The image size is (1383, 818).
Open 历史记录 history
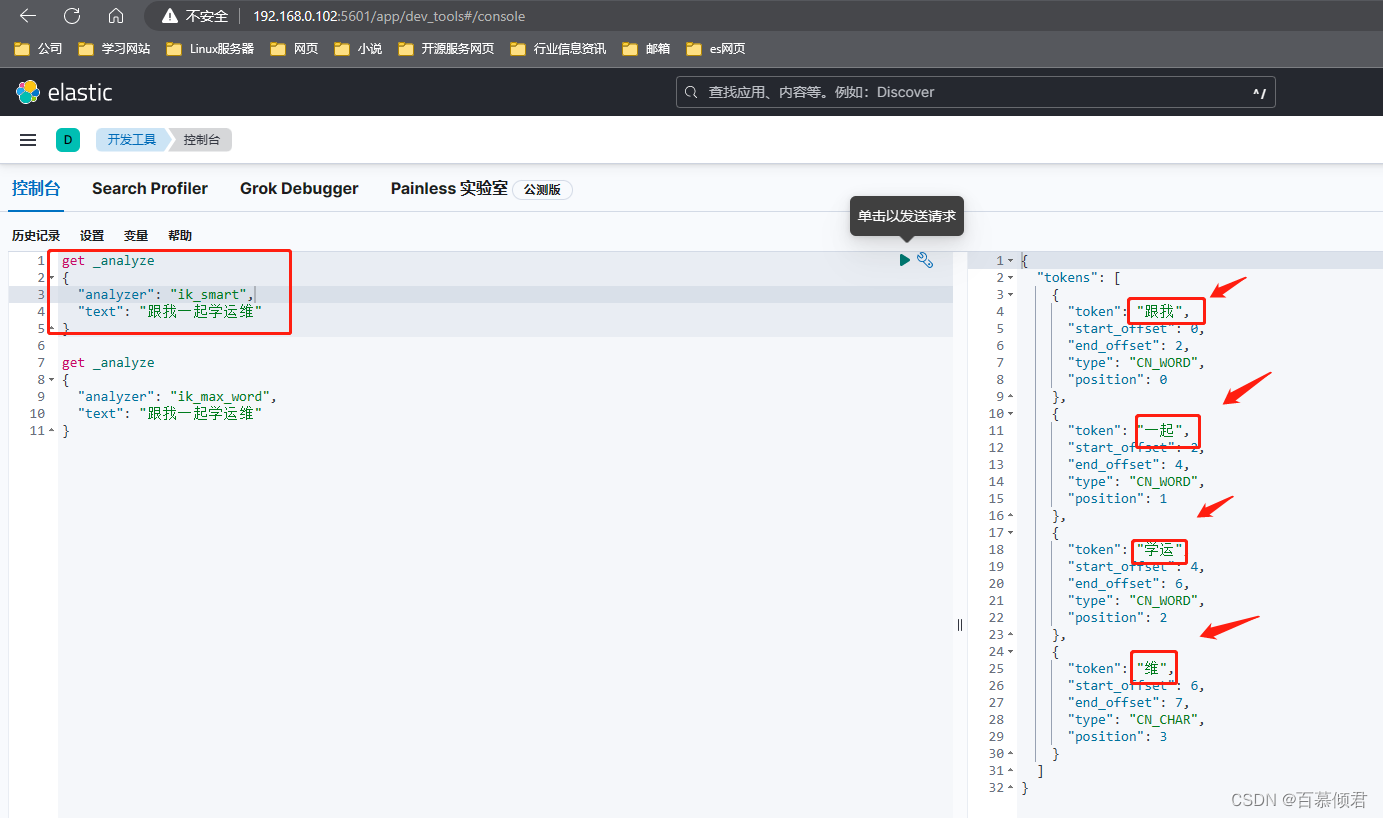pyautogui.click(x=36, y=236)
